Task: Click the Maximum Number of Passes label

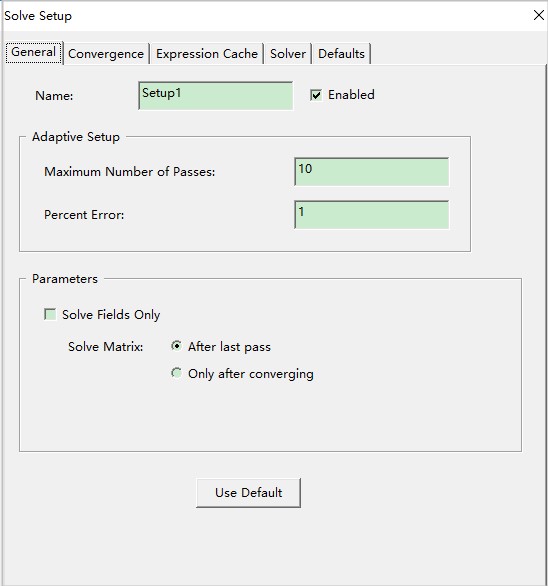Action: click(130, 172)
